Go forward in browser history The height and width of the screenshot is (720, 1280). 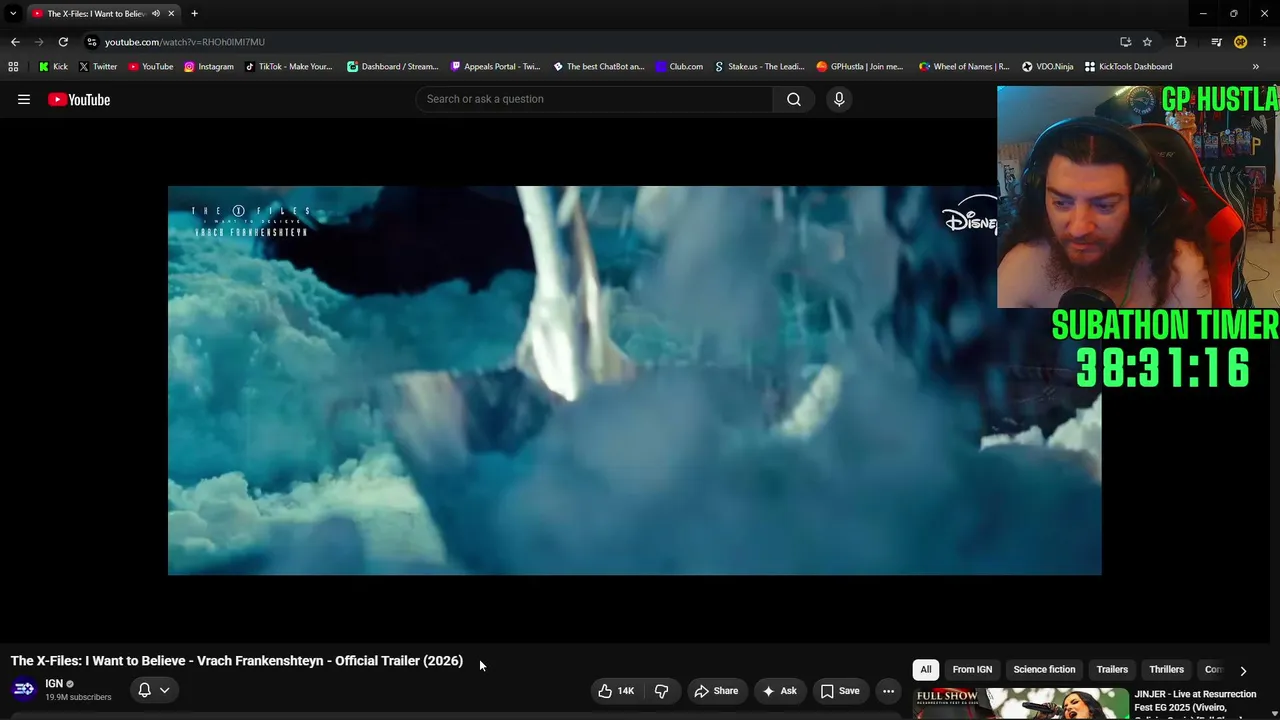point(39,42)
